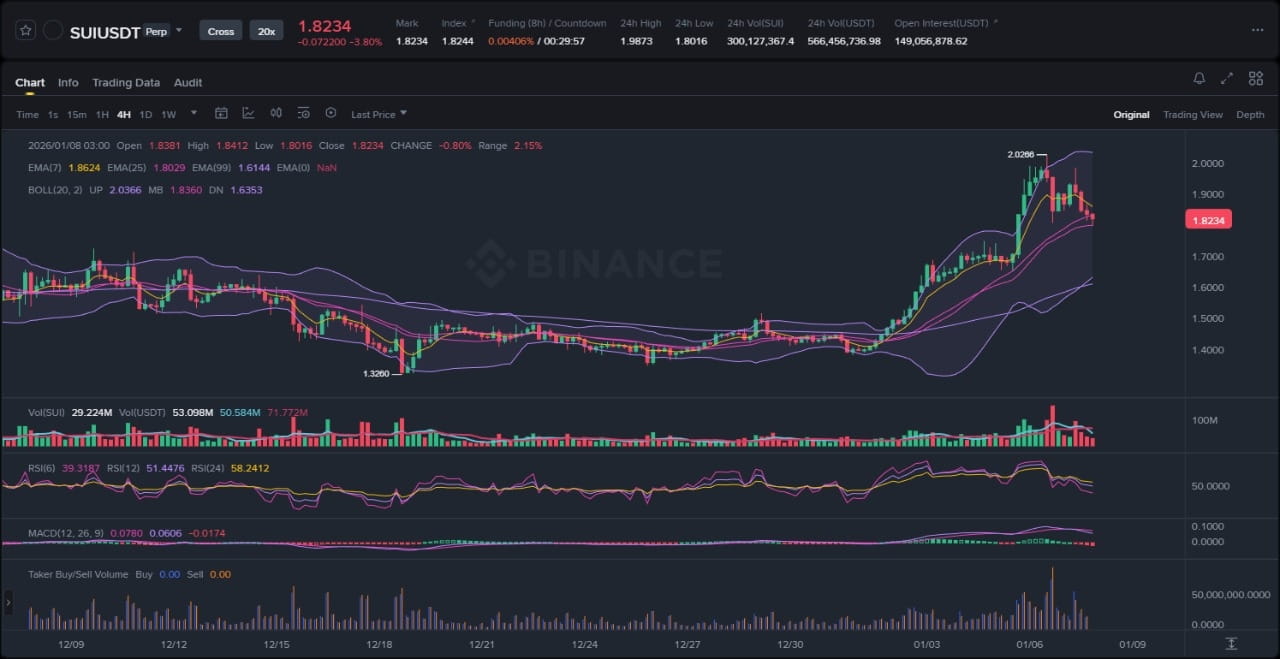Click the EMA(25) indicator label
This screenshot has height=659, width=1280.
126,167
